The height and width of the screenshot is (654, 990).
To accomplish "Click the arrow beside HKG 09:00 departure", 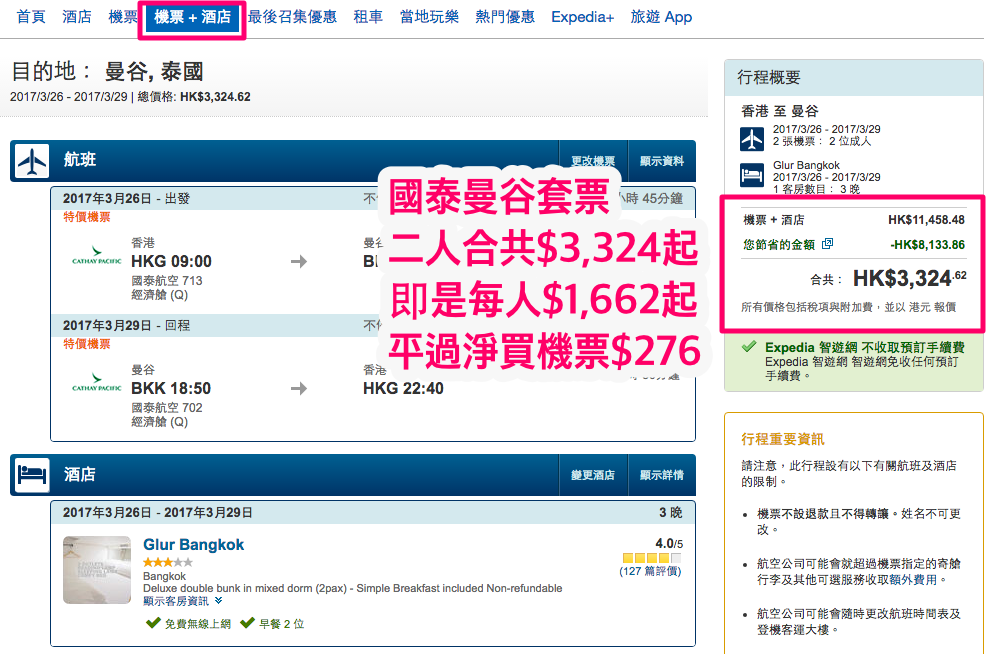I will [299, 261].
